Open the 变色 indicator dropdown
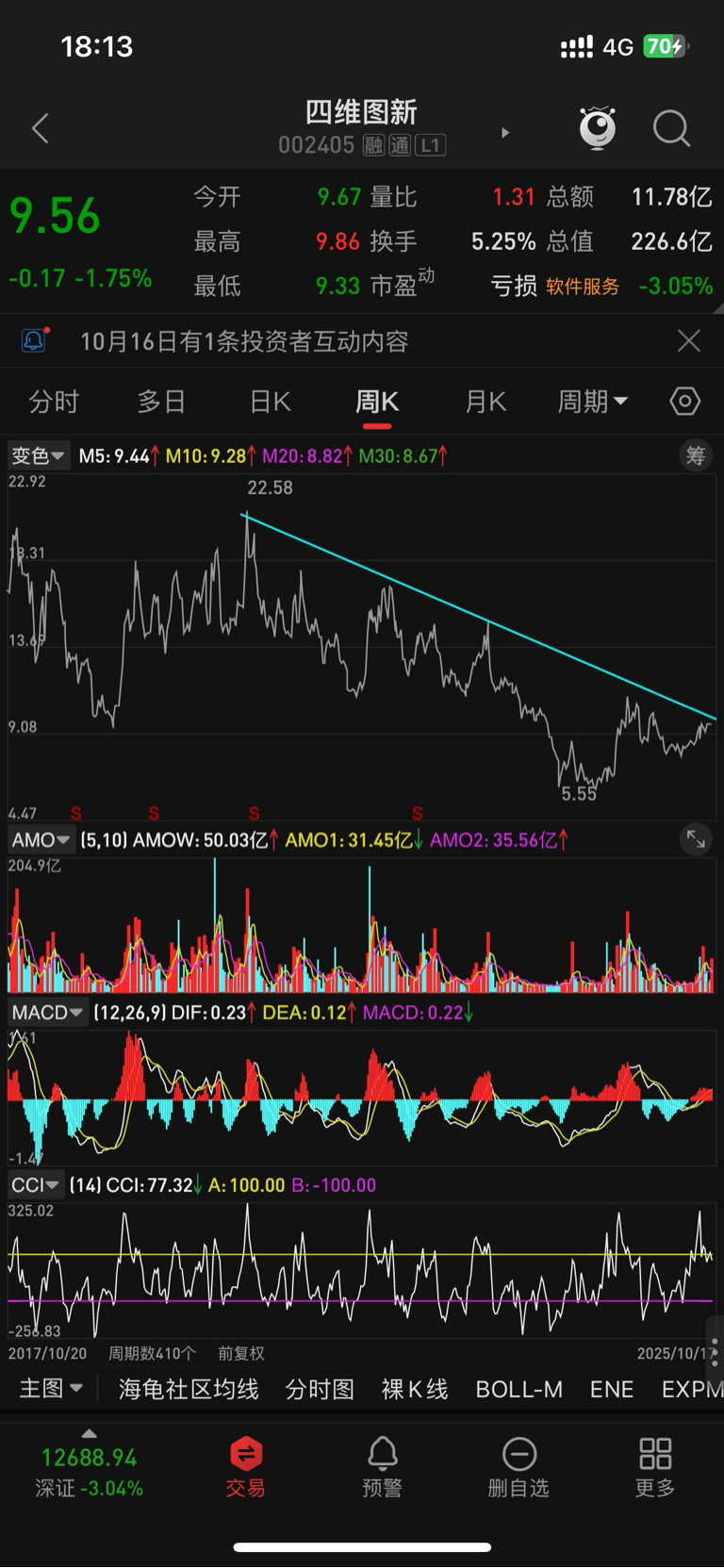This screenshot has height=1568, width=724. click(38, 455)
